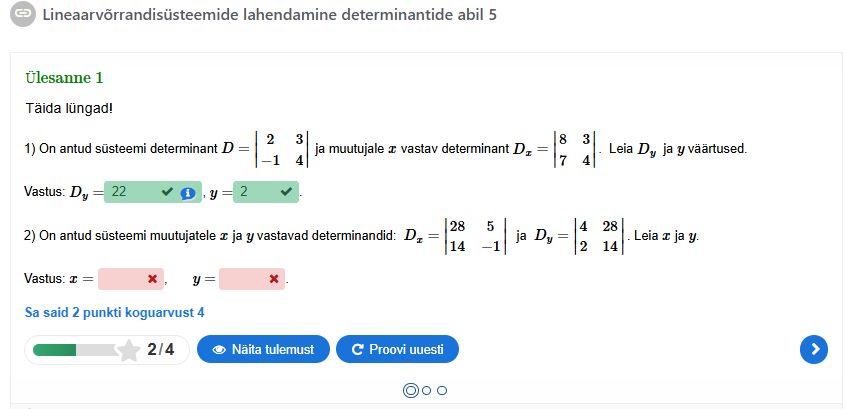The width and height of the screenshot is (846, 409).
Task: Select the third page indicator dot
Action: [x=442, y=391]
